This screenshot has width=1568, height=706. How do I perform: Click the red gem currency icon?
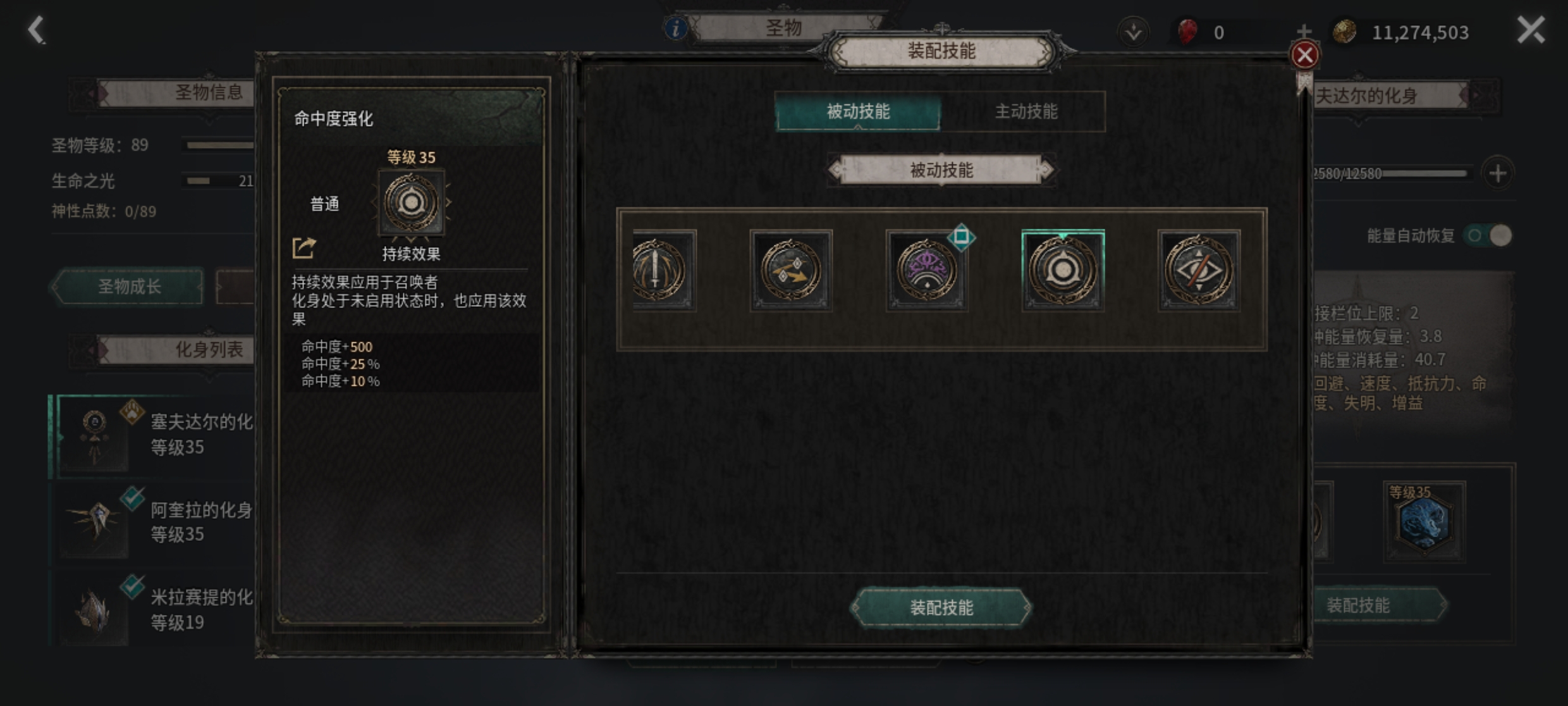tap(1187, 32)
